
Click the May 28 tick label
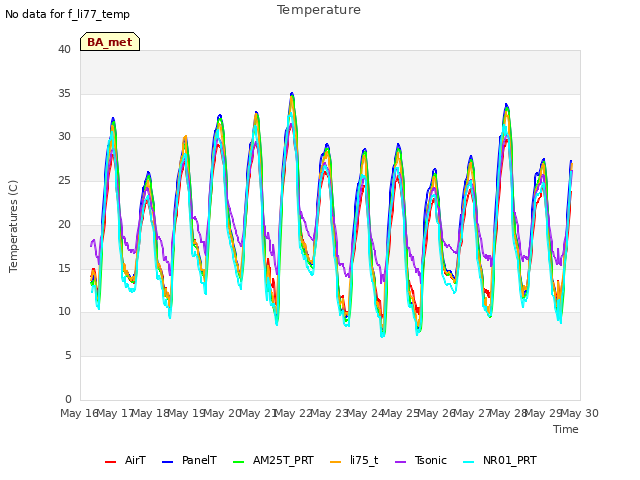point(508,413)
